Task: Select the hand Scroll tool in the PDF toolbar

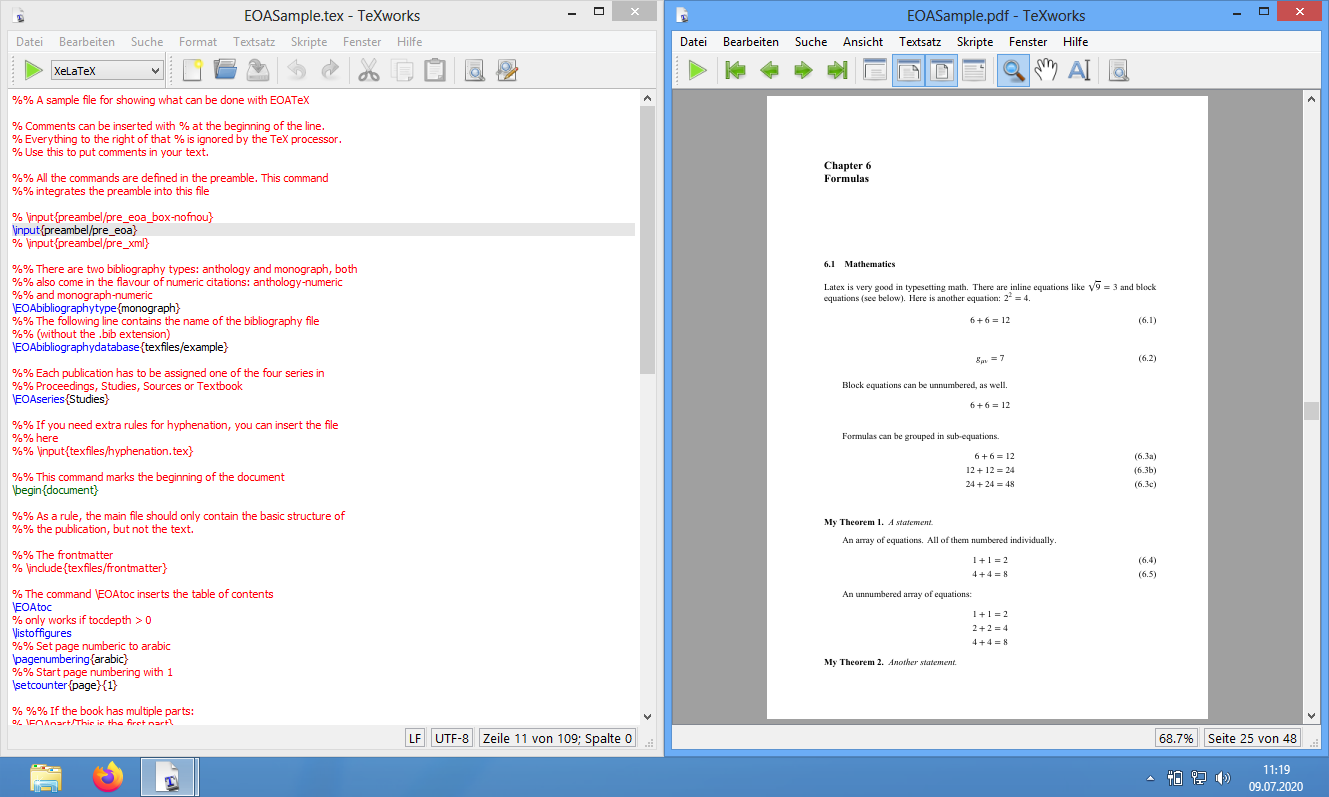Action: tap(1046, 70)
